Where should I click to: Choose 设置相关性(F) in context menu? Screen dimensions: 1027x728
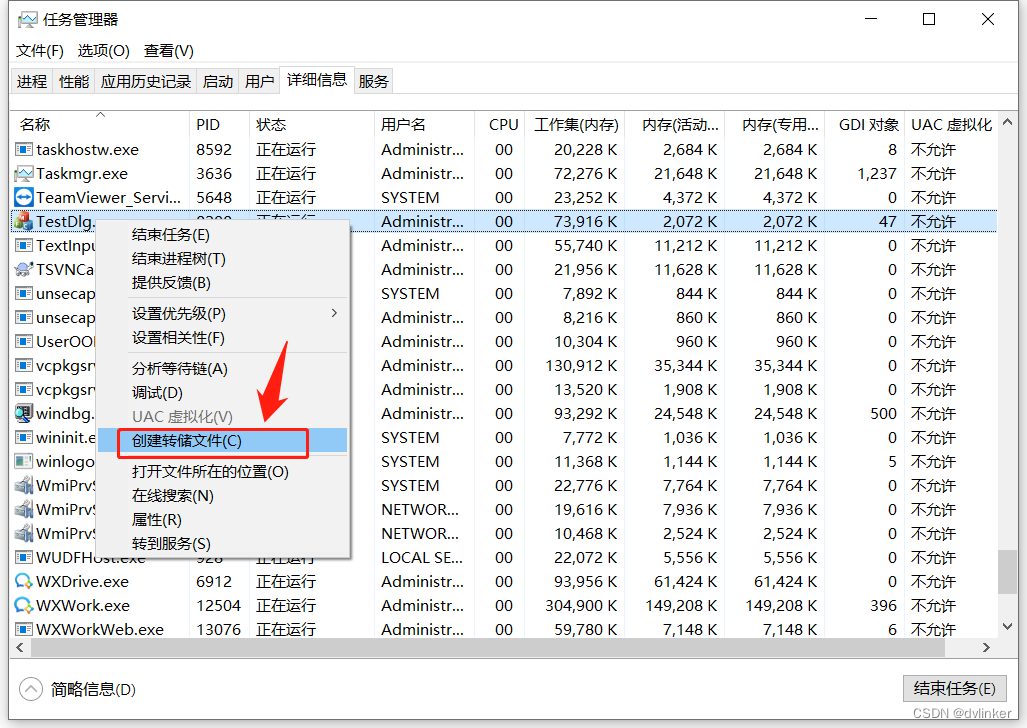coord(222,337)
